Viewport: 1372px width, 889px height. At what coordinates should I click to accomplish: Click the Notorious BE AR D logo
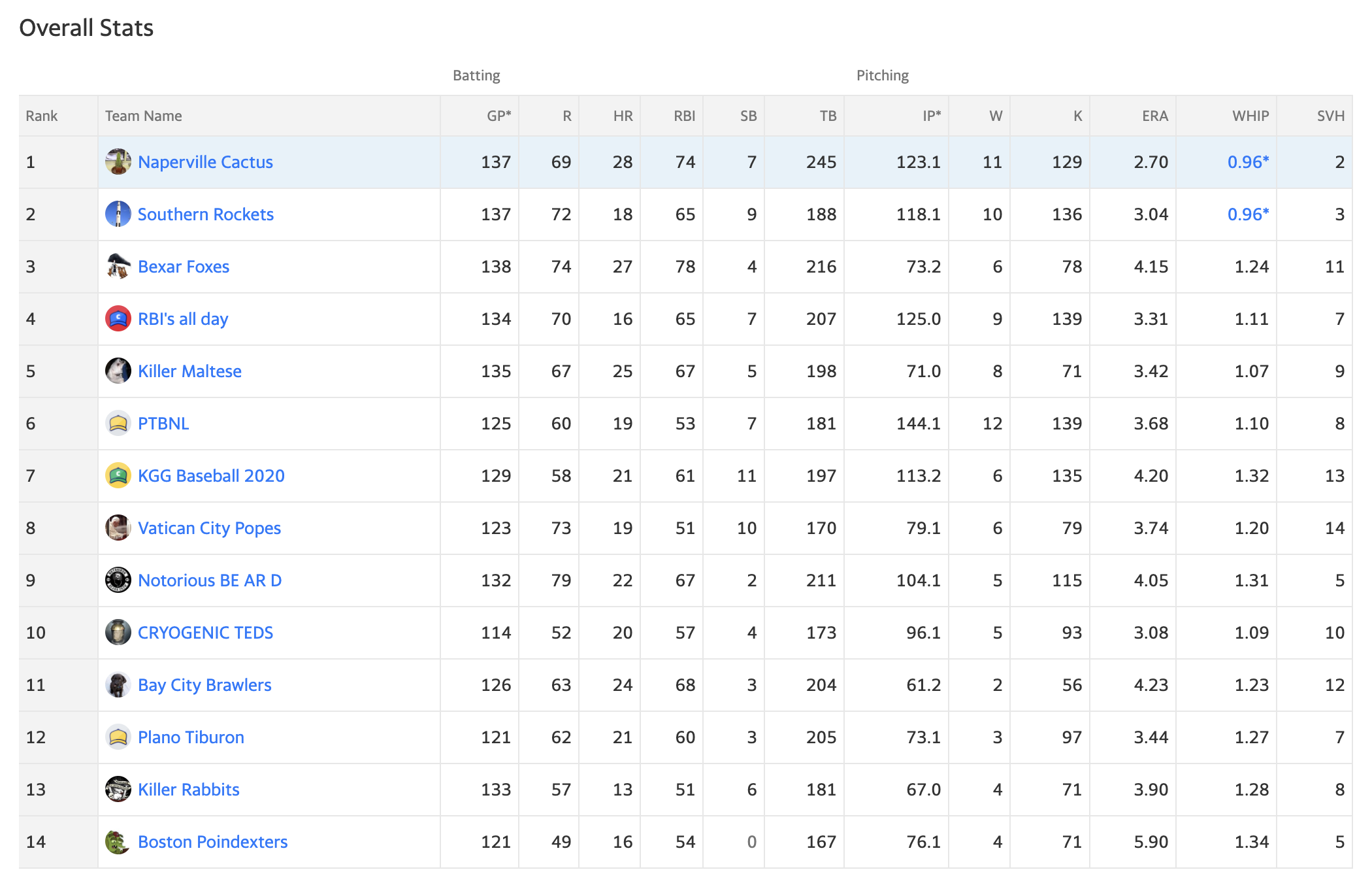pos(118,580)
